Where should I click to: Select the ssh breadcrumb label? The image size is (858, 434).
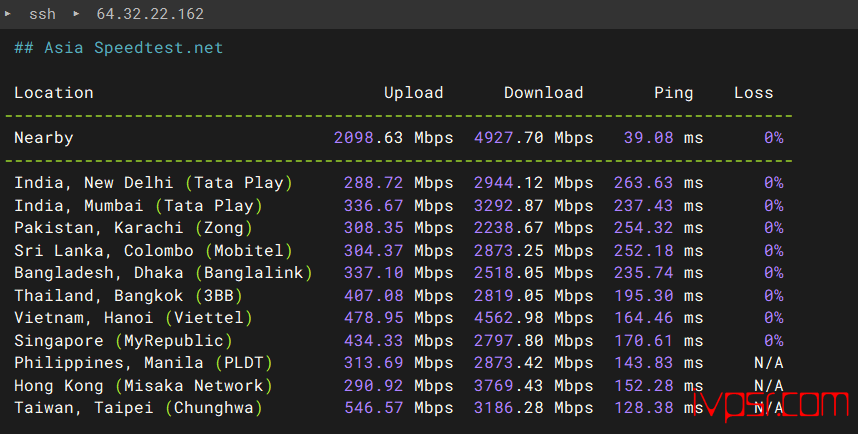click(42, 14)
